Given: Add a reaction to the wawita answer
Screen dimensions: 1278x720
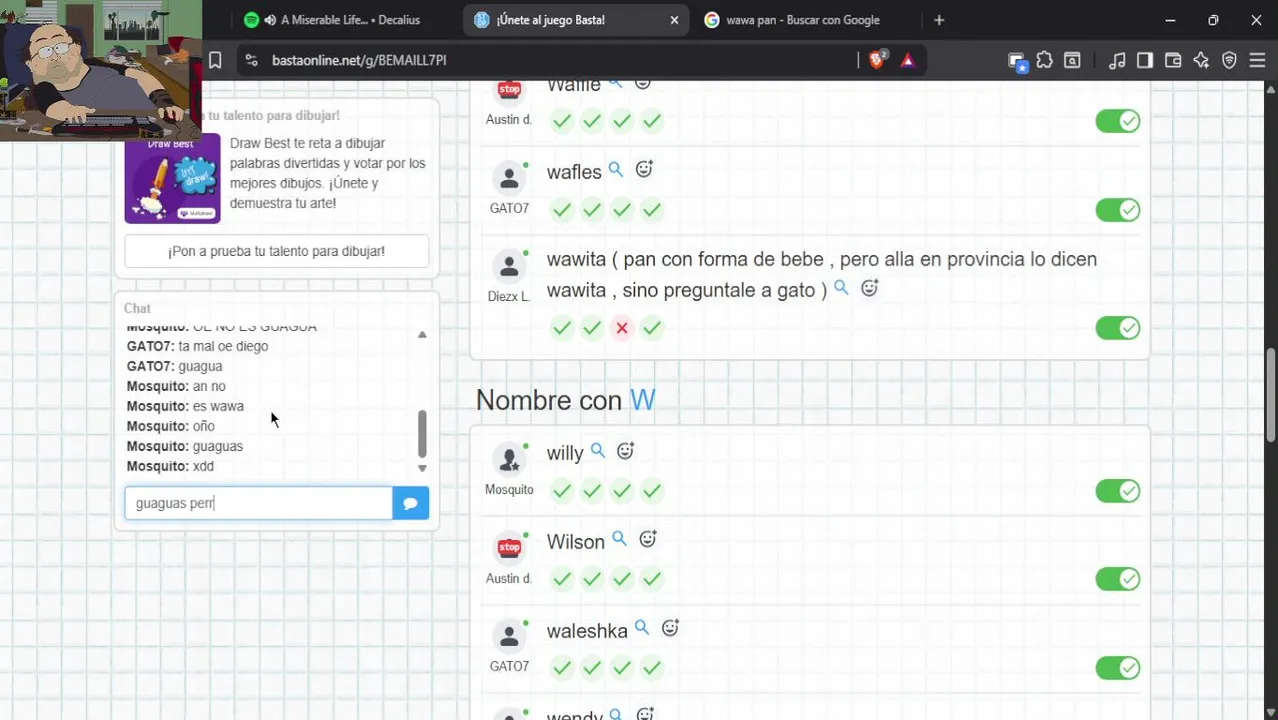Looking at the screenshot, I should (x=870, y=288).
